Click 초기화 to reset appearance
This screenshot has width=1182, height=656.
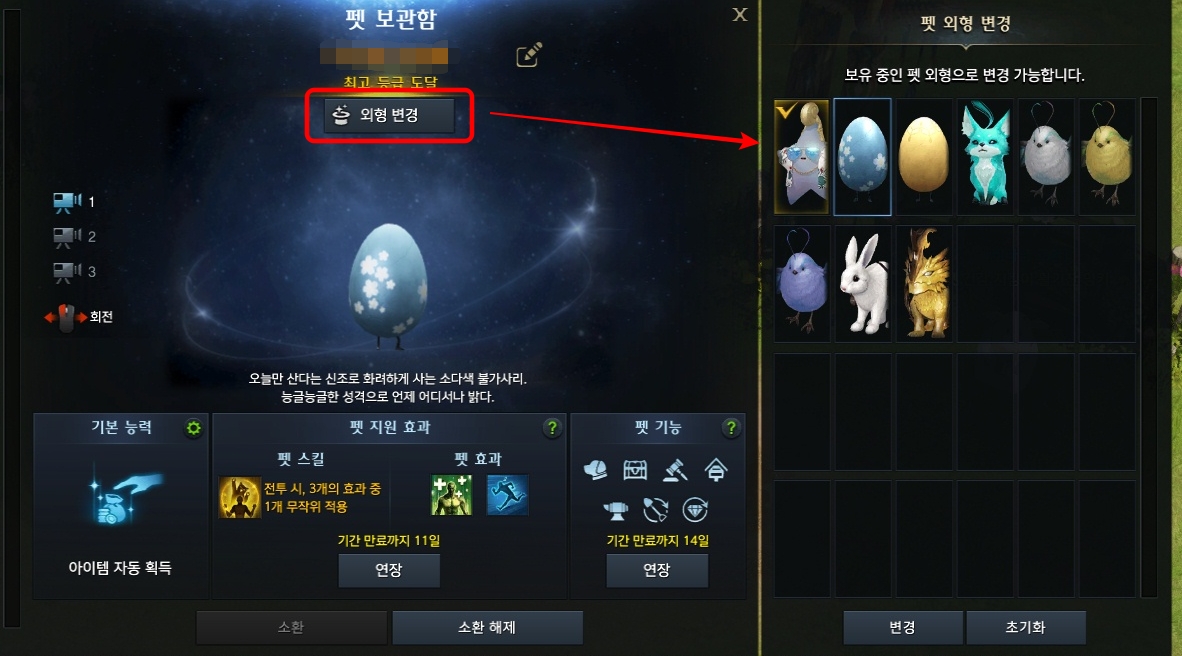tap(1026, 627)
